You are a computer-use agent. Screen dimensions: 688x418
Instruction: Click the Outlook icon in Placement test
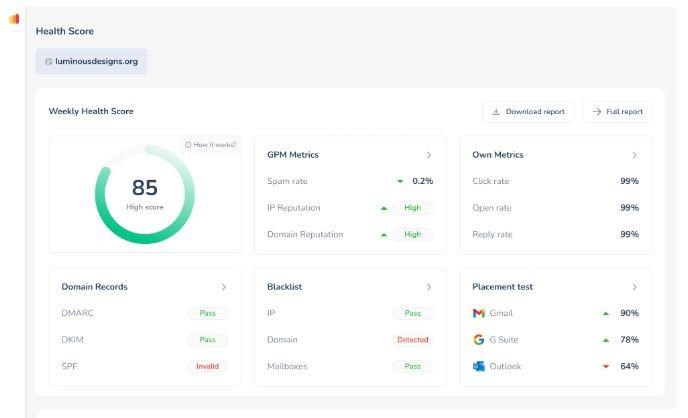coord(478,366)
